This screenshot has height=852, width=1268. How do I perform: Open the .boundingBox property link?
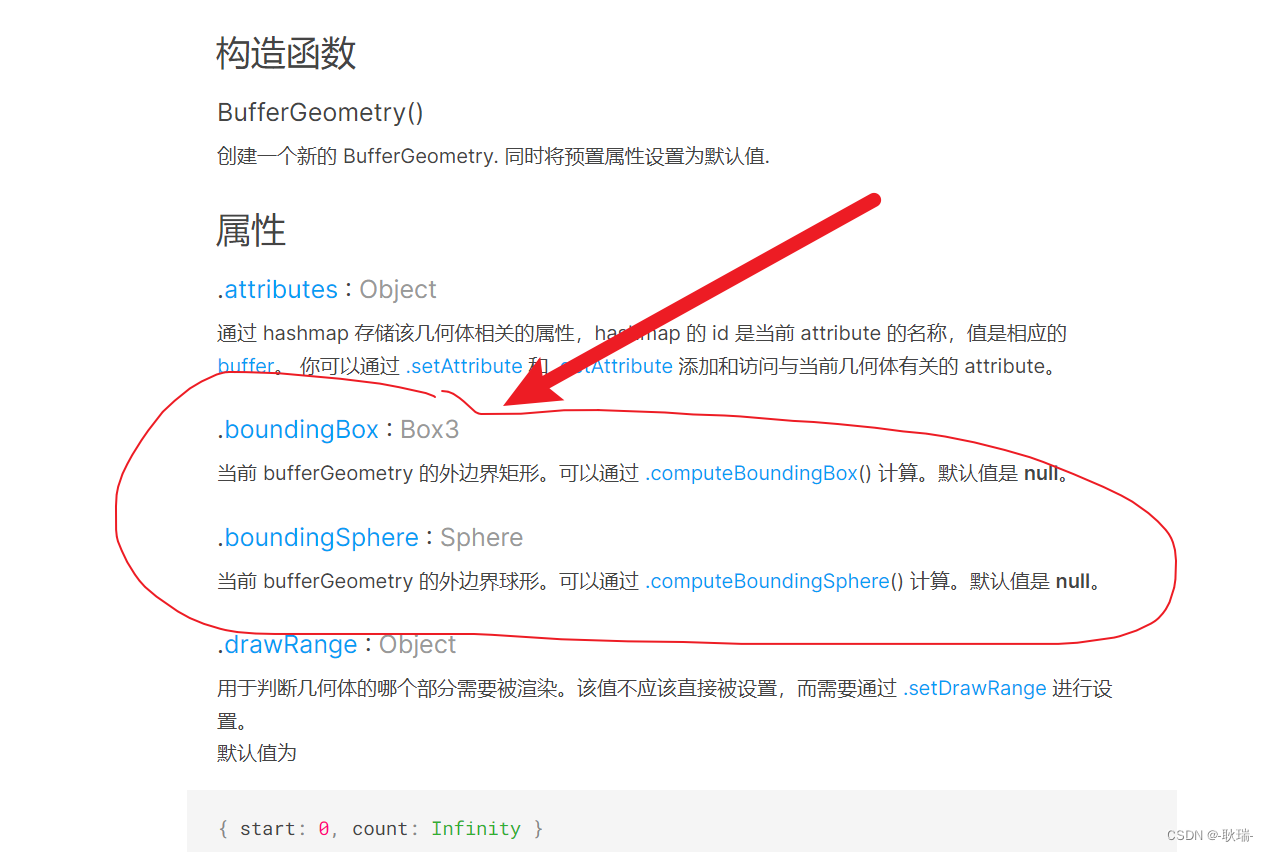tap(298, 430)
